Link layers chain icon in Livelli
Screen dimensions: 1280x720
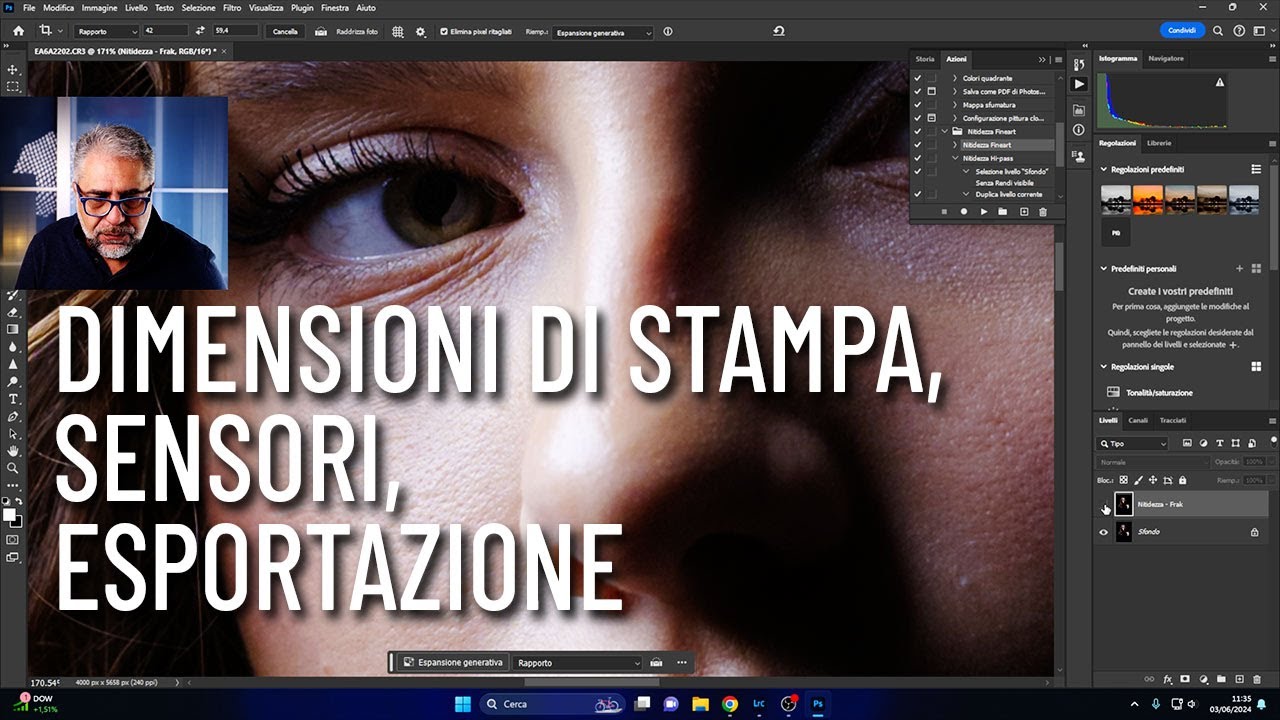click(x=1149, y=680)
